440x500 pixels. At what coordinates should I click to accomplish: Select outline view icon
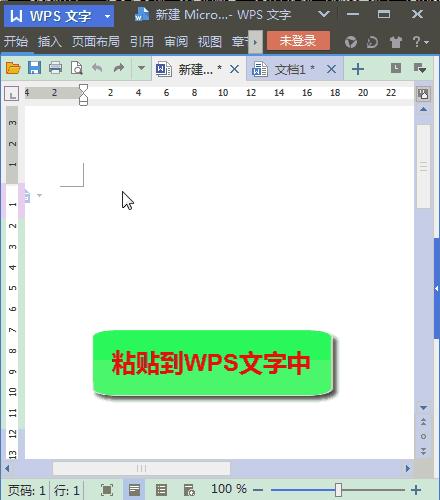coord(161,490)
